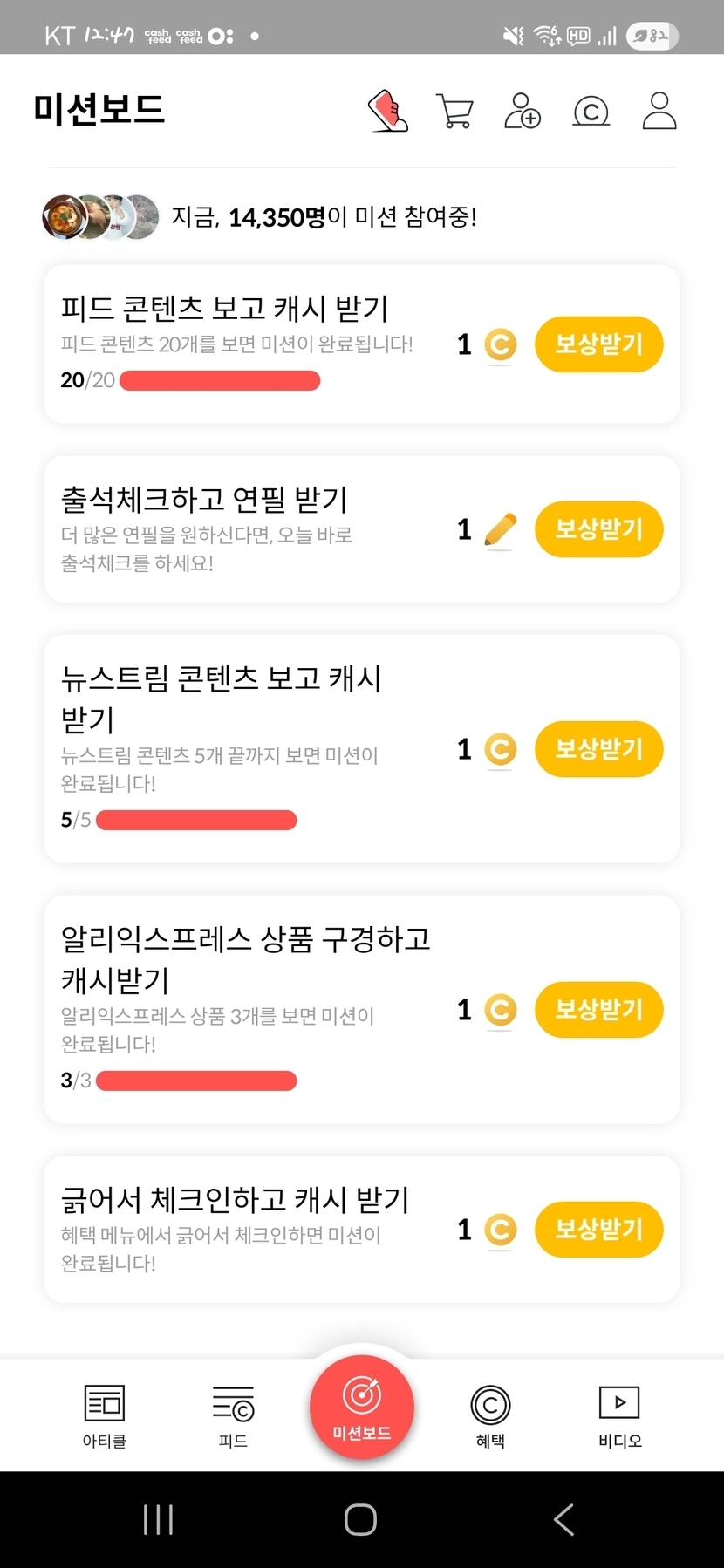Claim reward for 알리익스프레스 mission
Viewport: 724px width, 1568px height.
(598, 1010)
